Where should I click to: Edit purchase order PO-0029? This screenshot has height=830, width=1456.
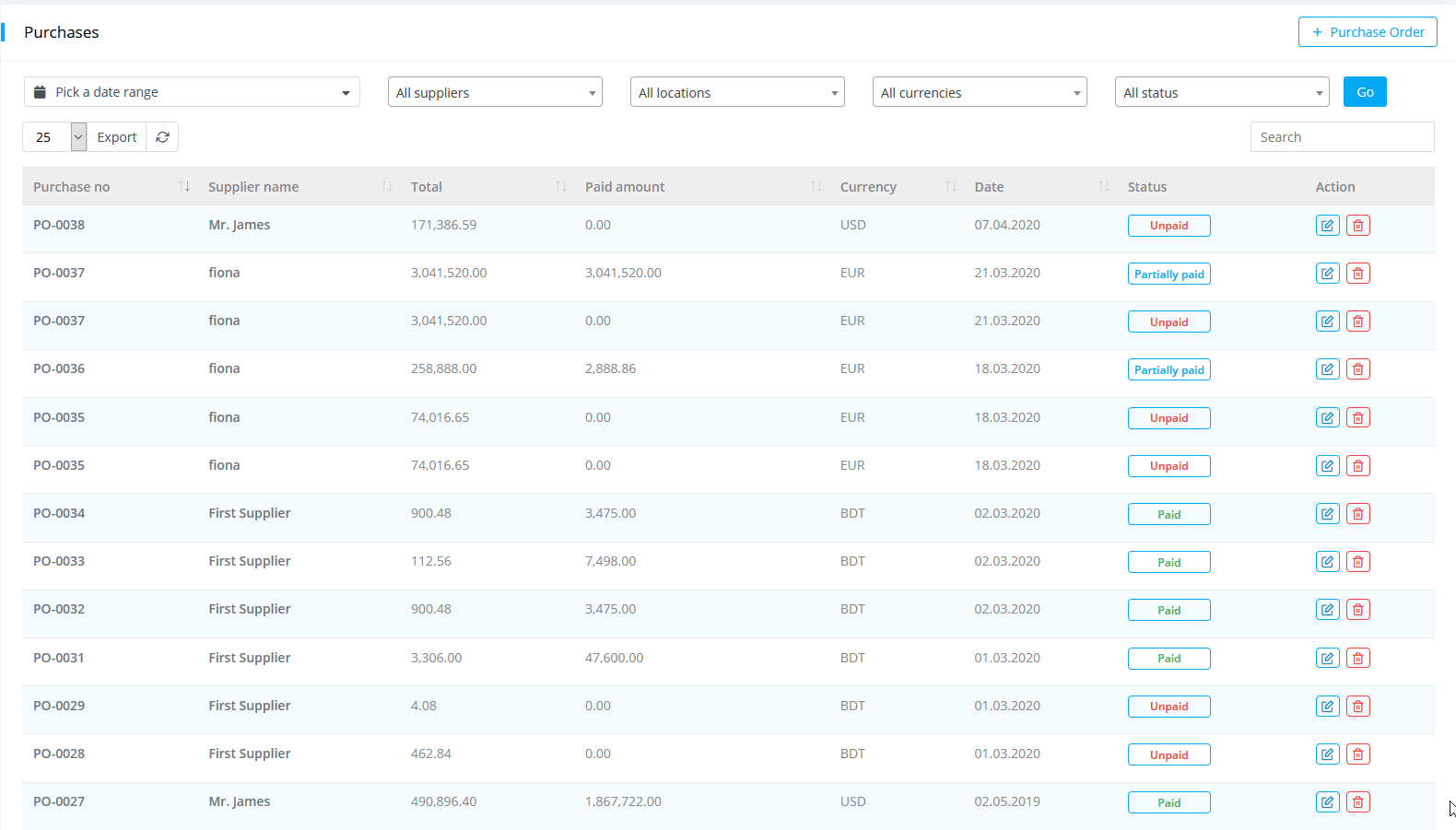point(1327,707)
